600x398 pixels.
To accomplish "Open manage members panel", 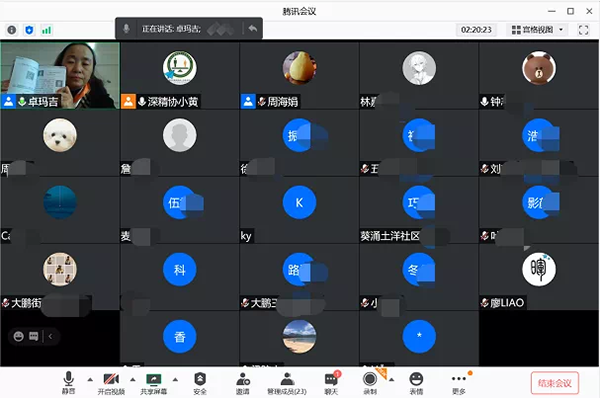I will [x=287, y=383].
